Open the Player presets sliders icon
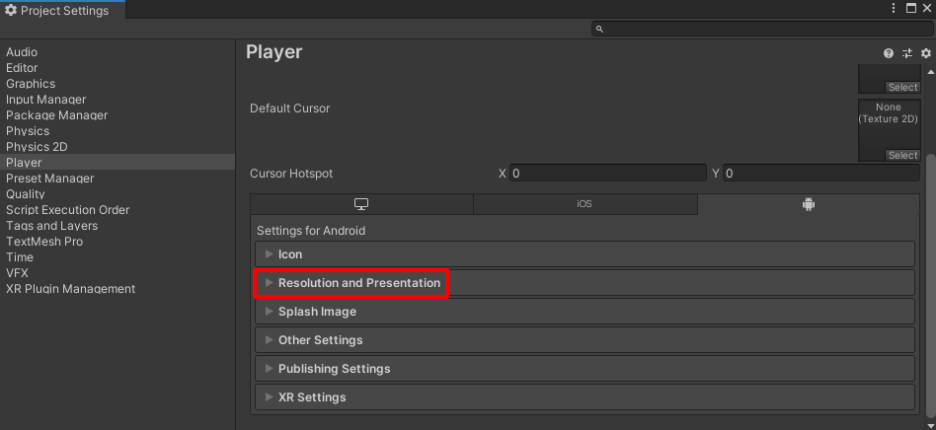This screenshot has height=430, width=936. [907, 53]
